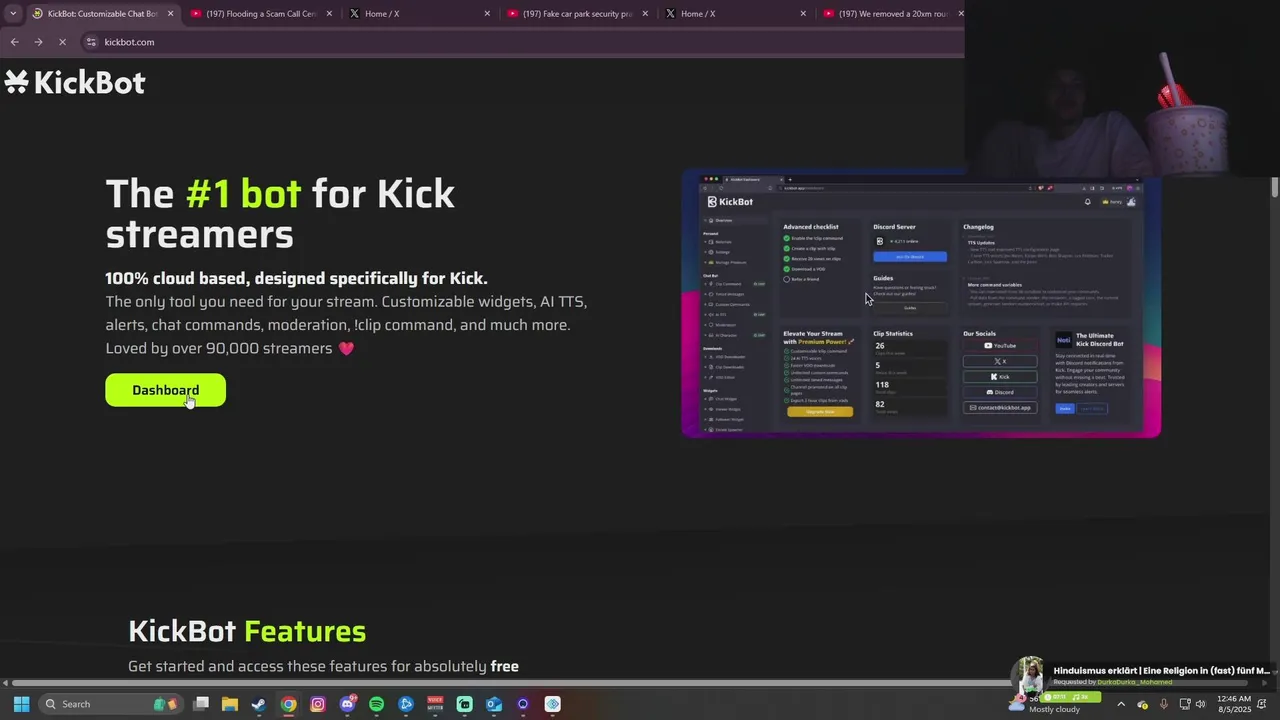Close the Fake car park security tab
The image size is (1280, 720).
coord(645,14)
